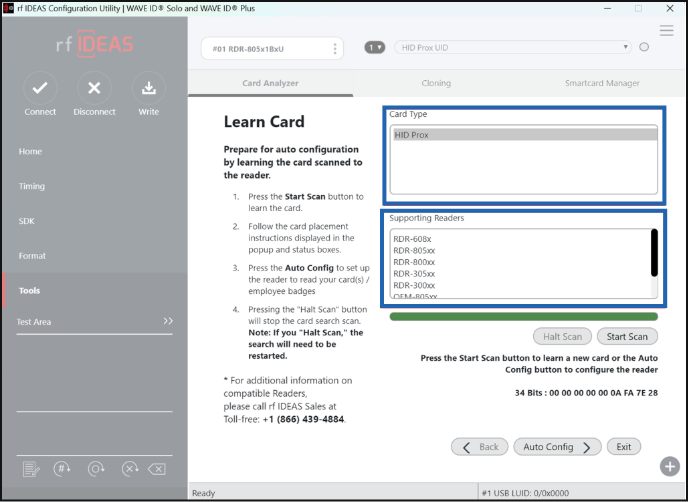The width and height of the screenshot is (688, 502).
Task: Click the Supporting Readers list scrollbar
Action: (x=654, y=253)
